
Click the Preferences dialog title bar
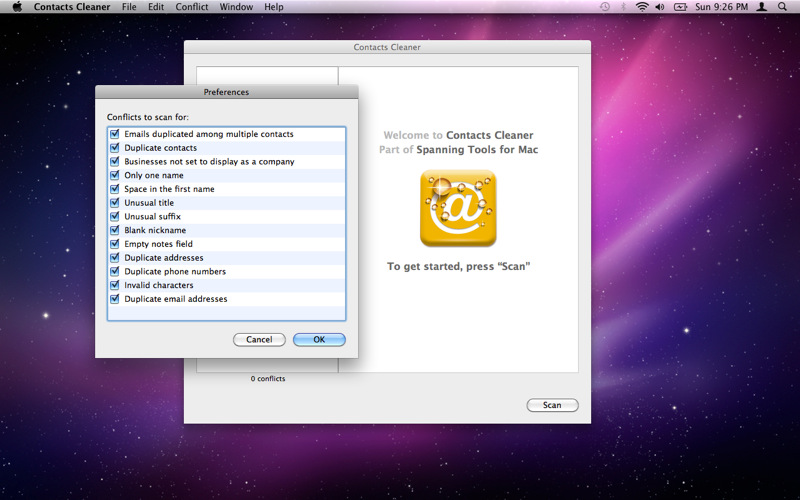pyautogui.click(x=227, y=92)
